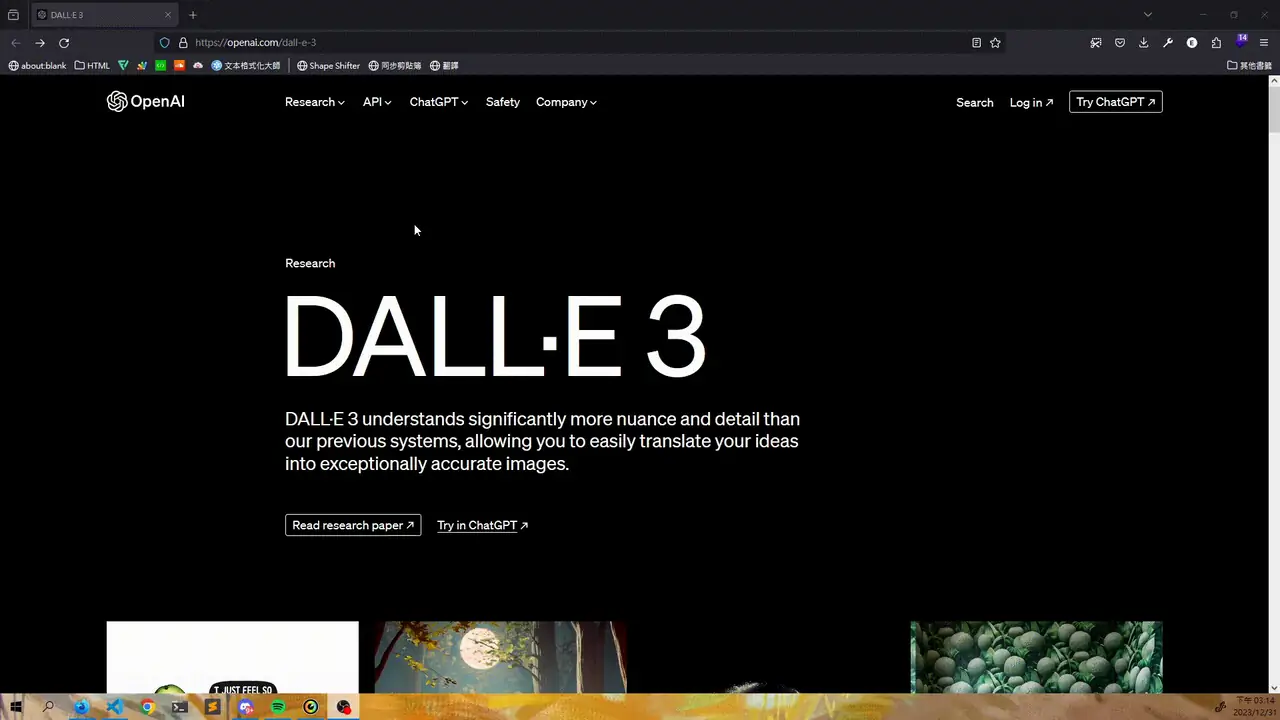Open the Safety page in the navigation

point(503,102)
